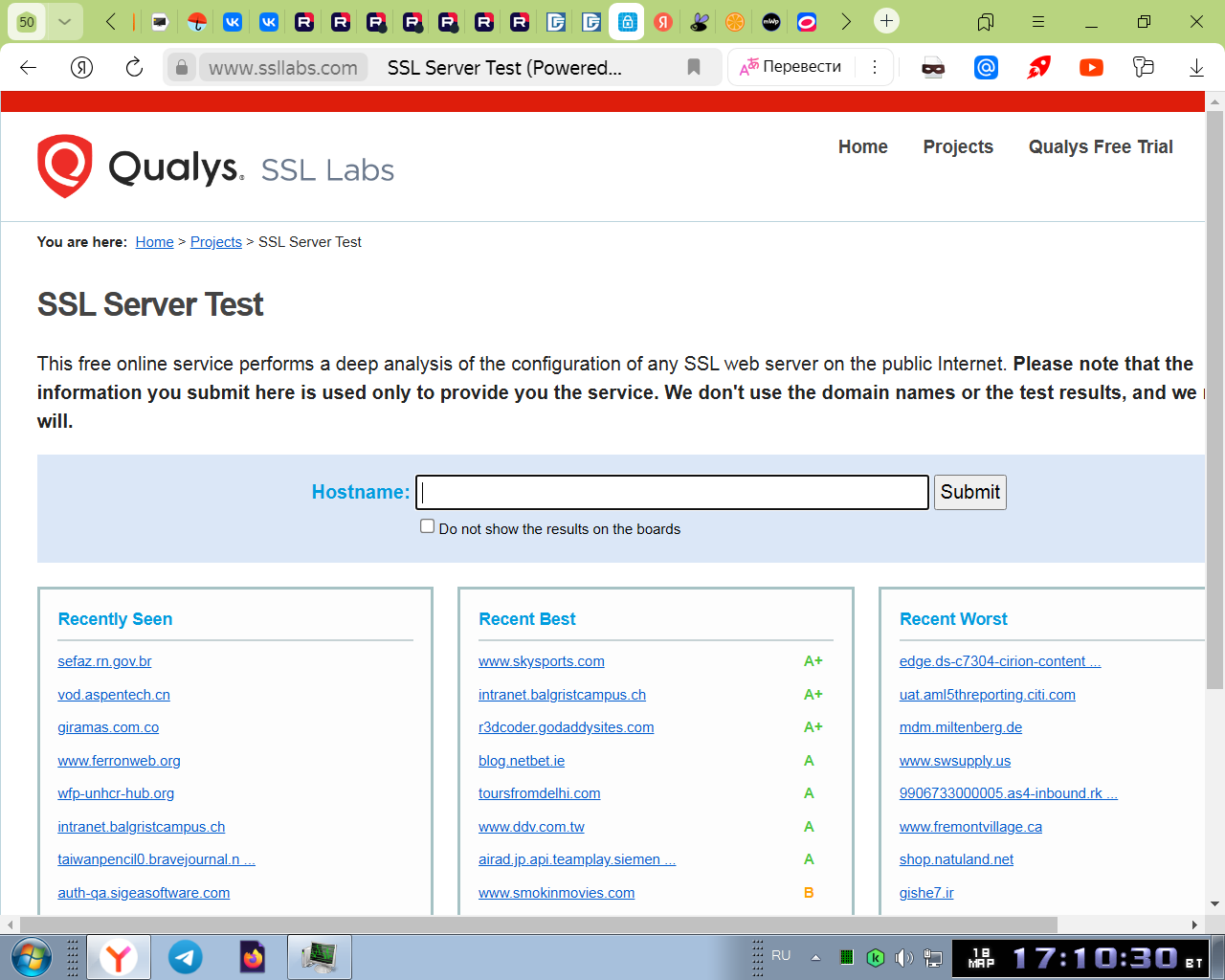Expand hidden system tray icons arrow
This screenshot has width=1225, height=980.
(815, 957)
